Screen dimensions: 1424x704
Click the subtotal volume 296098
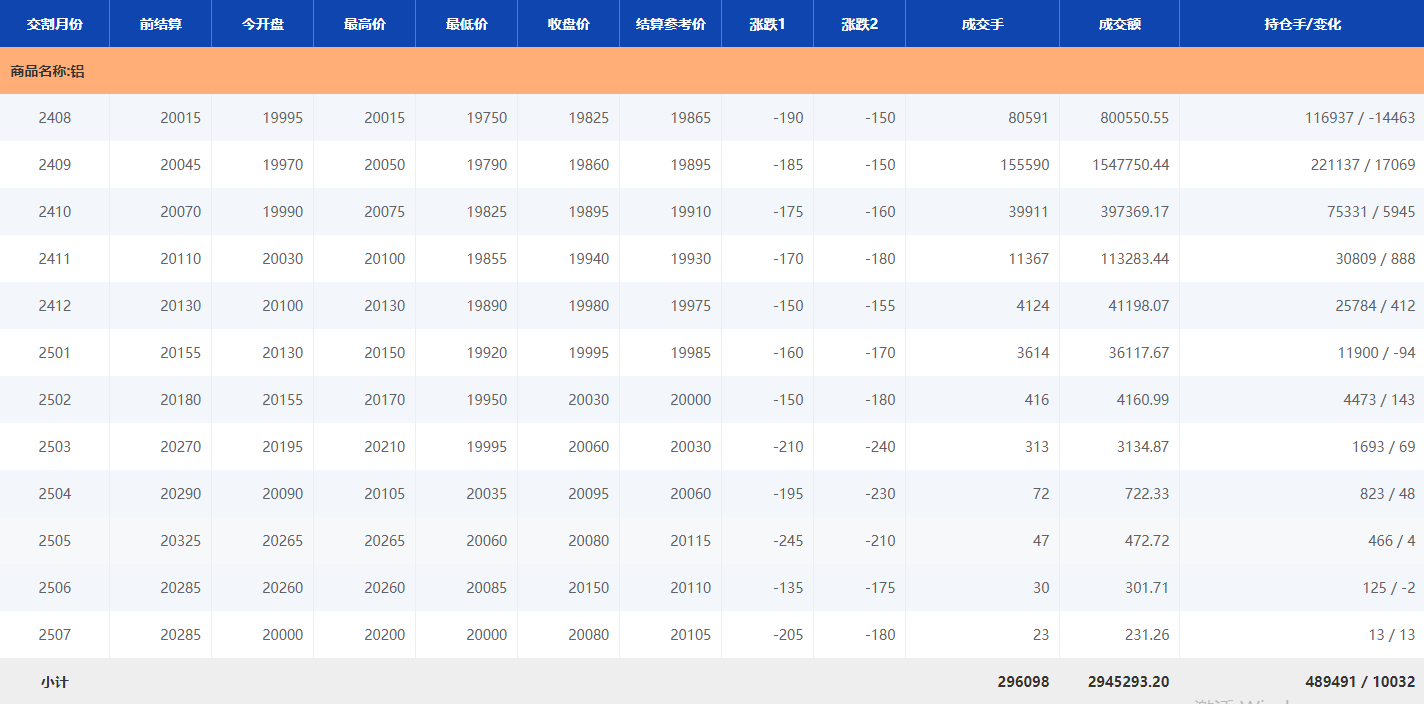tap(1023, 682)
